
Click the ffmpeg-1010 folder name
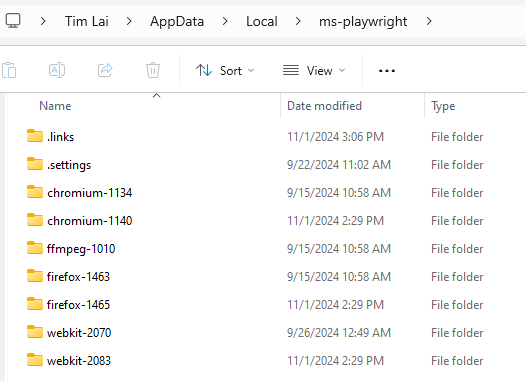coord(81,249)
